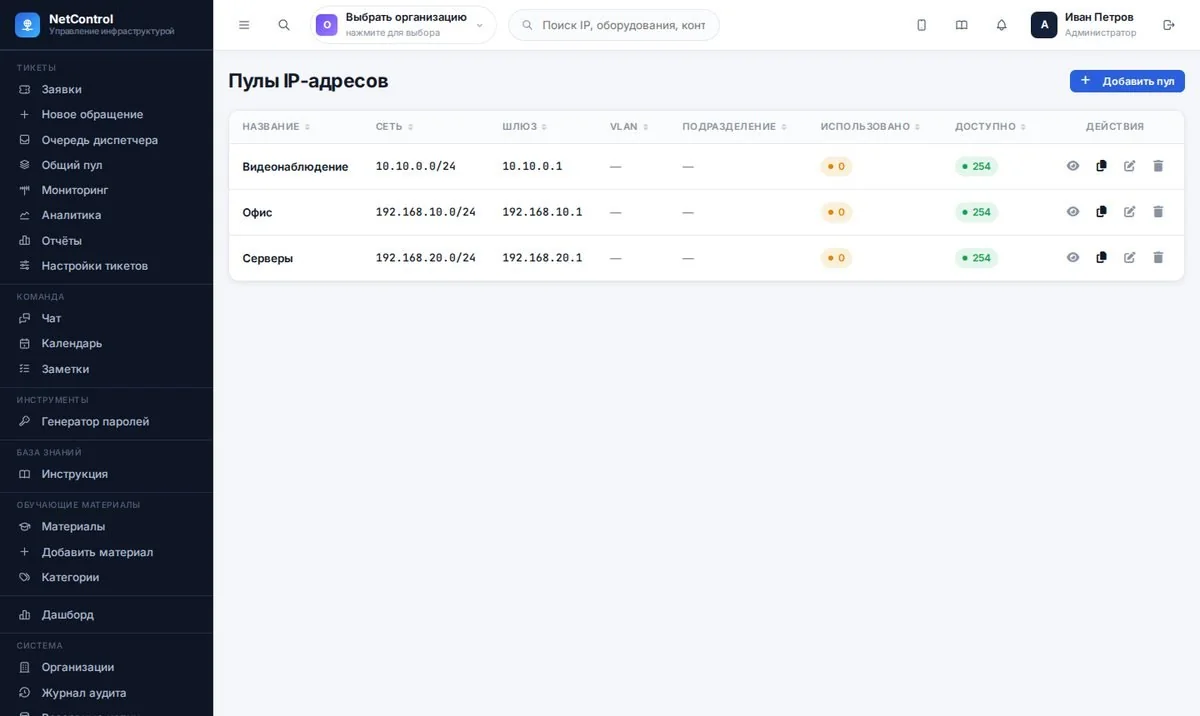
Task: Delete the Видеонаблюдение pool
Action: [x=1158, y=166]
